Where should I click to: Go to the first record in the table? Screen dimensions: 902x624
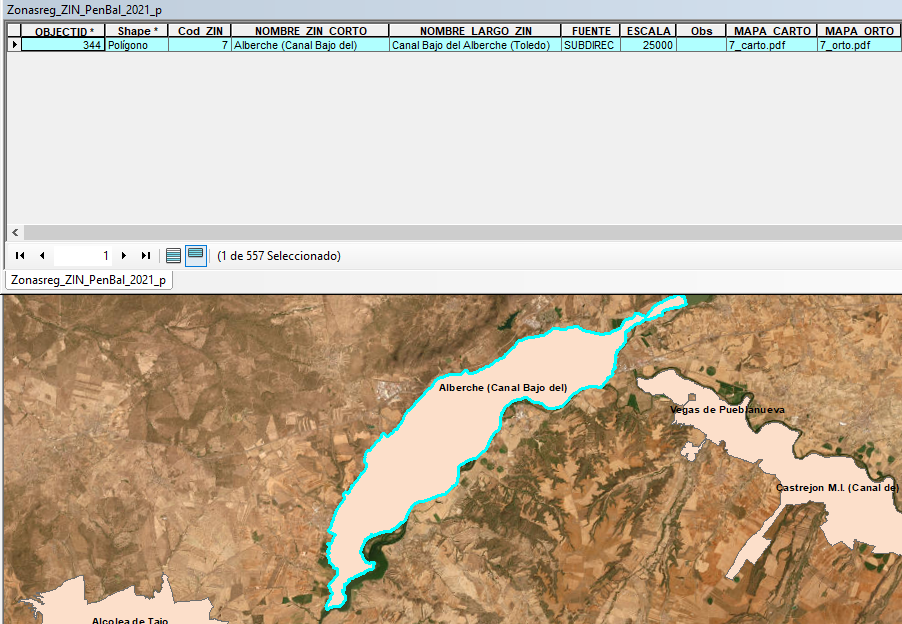(19, 255)
